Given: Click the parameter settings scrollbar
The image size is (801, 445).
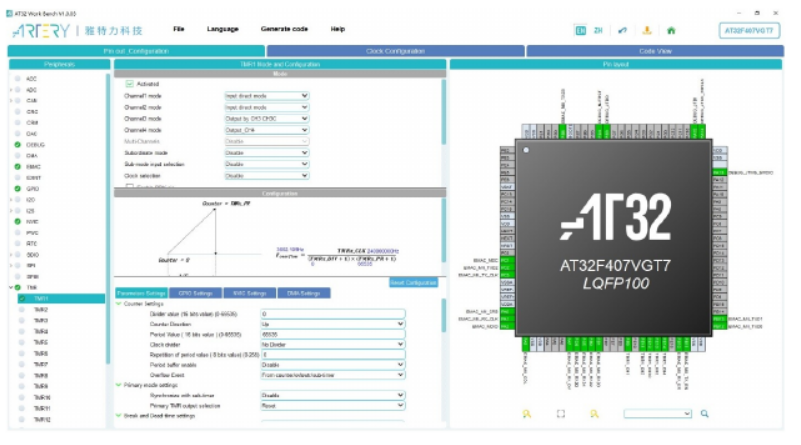Looking at the screenshot, I should tap(443, 316).
